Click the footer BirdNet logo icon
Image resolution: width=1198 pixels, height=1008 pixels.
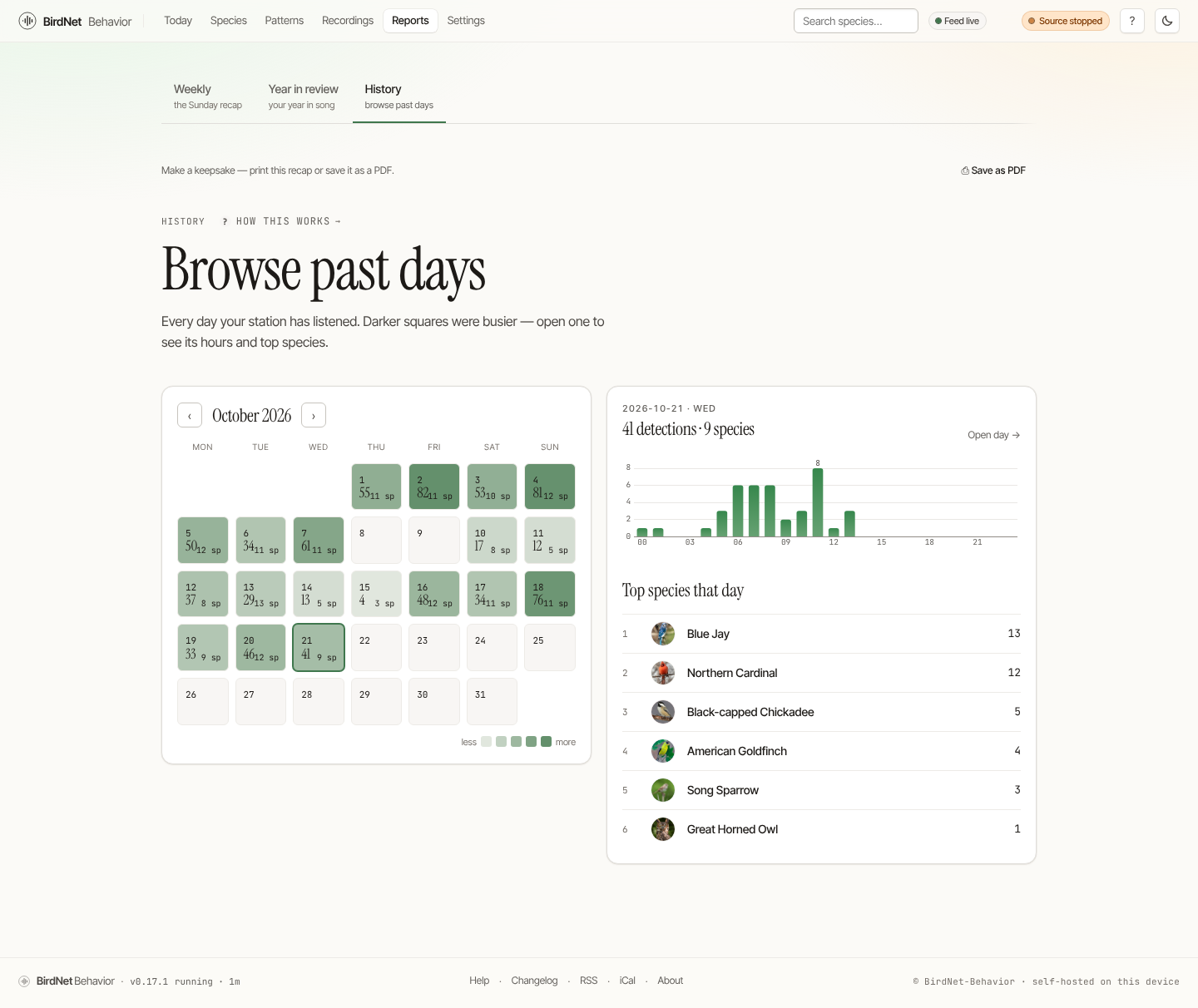[24, 981]
